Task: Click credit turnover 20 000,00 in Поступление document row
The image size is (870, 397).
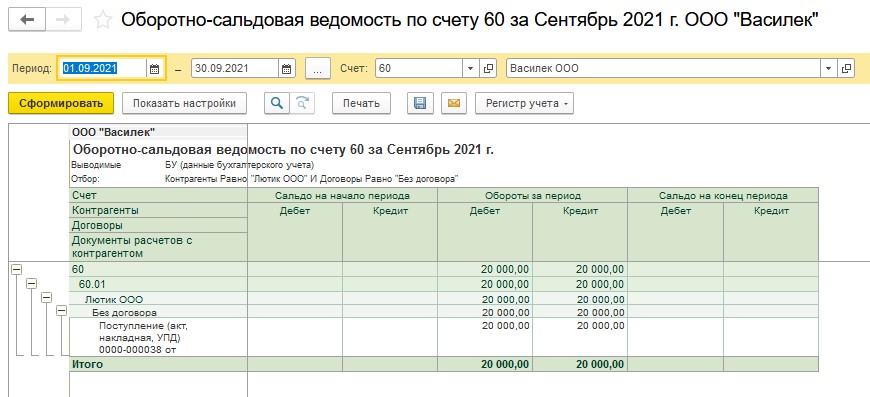Action: click(580, 338)
